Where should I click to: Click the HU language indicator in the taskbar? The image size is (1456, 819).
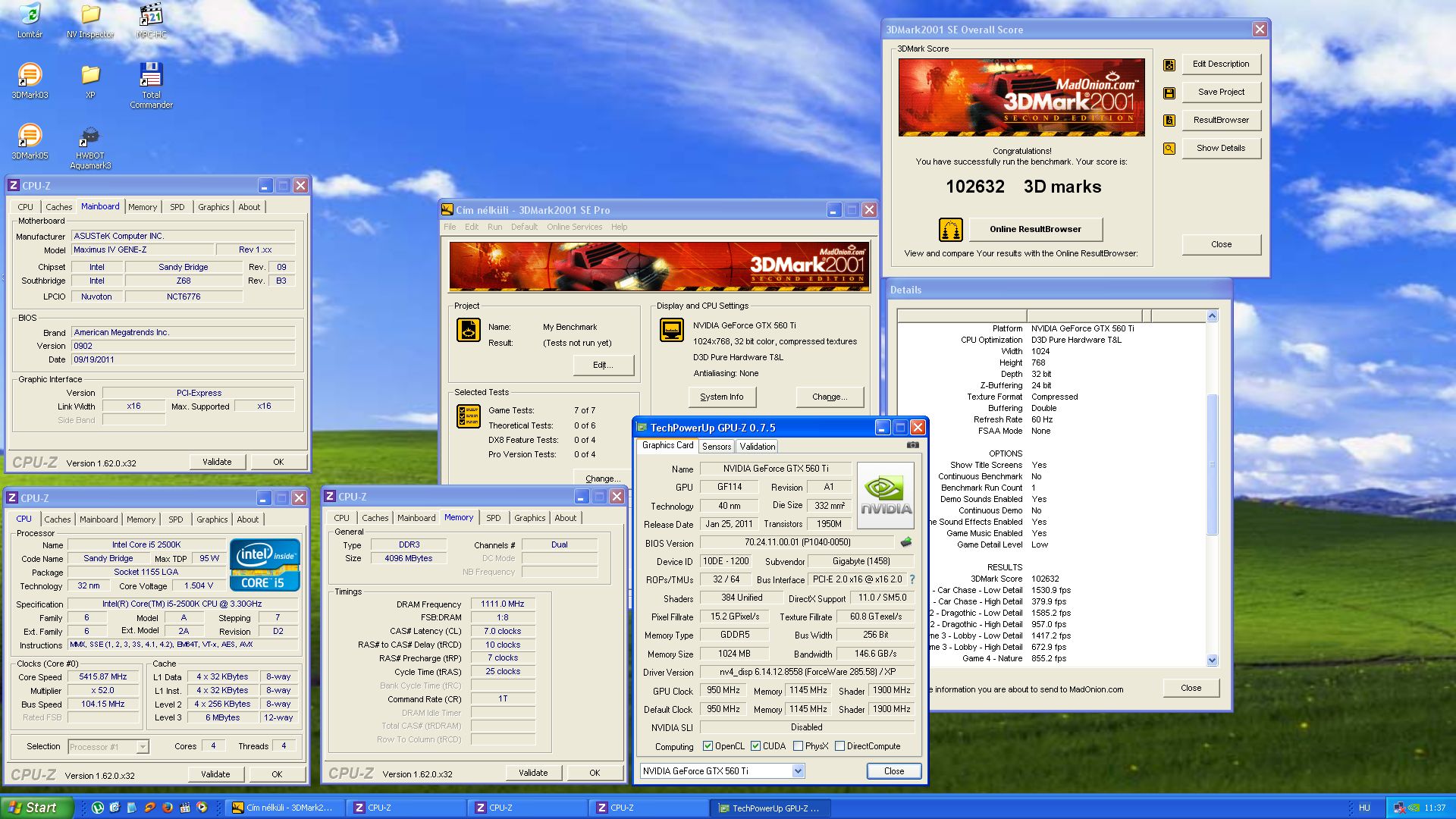click(1364, 808)
